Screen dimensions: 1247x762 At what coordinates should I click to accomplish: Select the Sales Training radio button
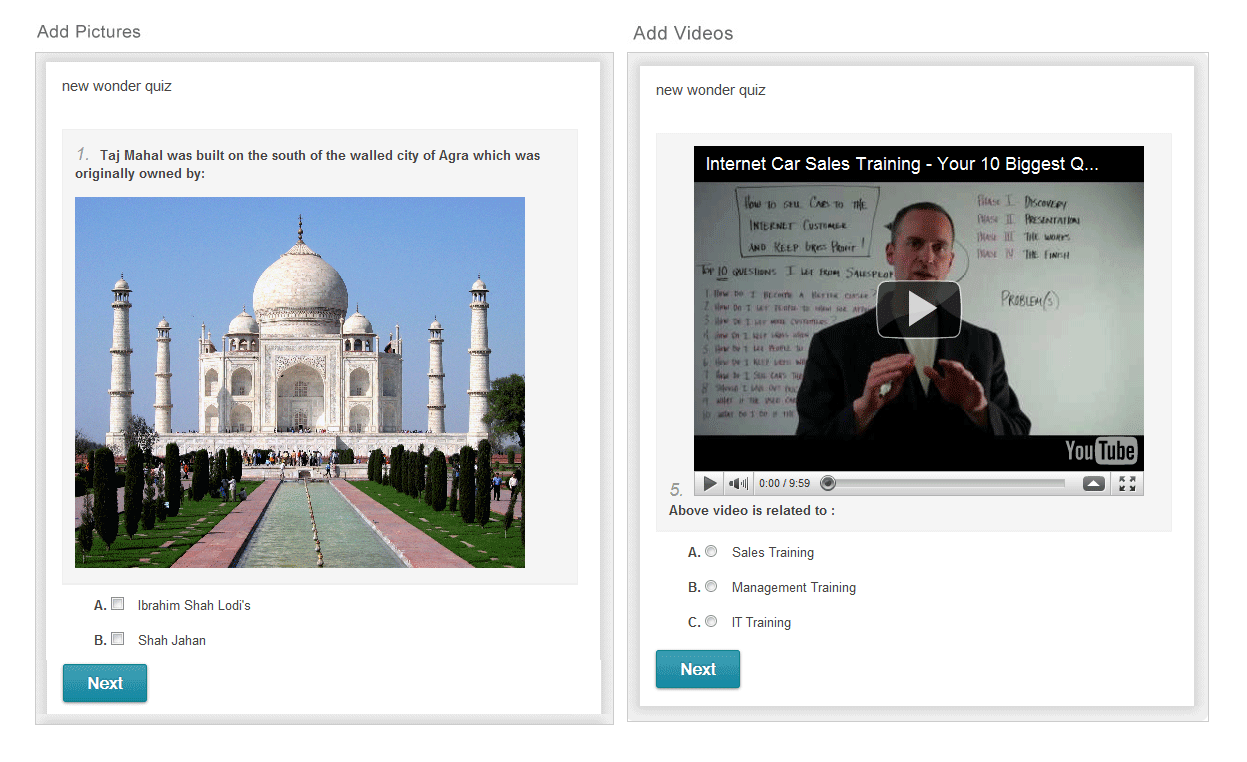tap(711, 551)
